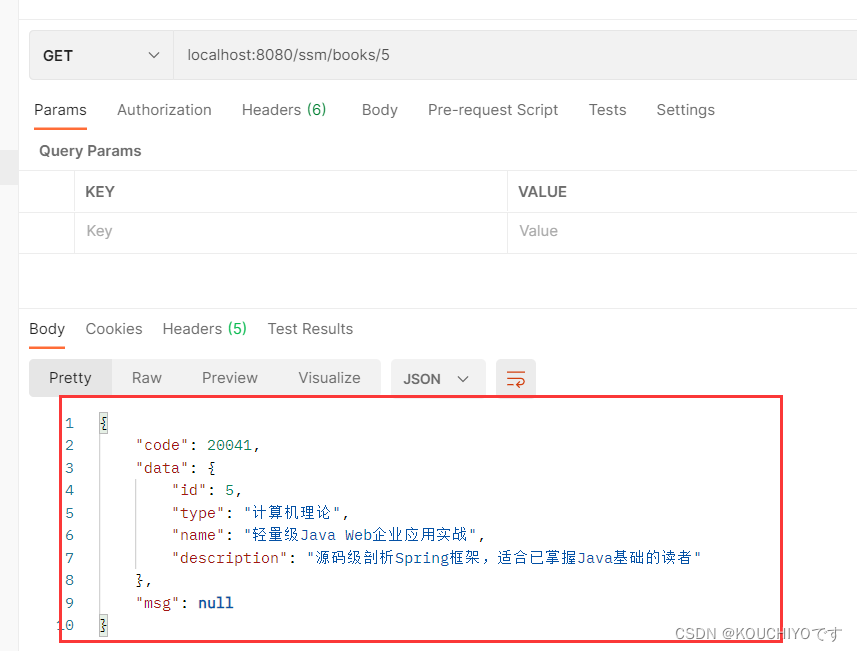Open the Authorization tab
Screen dimensions: 857x651
point(164,110)
